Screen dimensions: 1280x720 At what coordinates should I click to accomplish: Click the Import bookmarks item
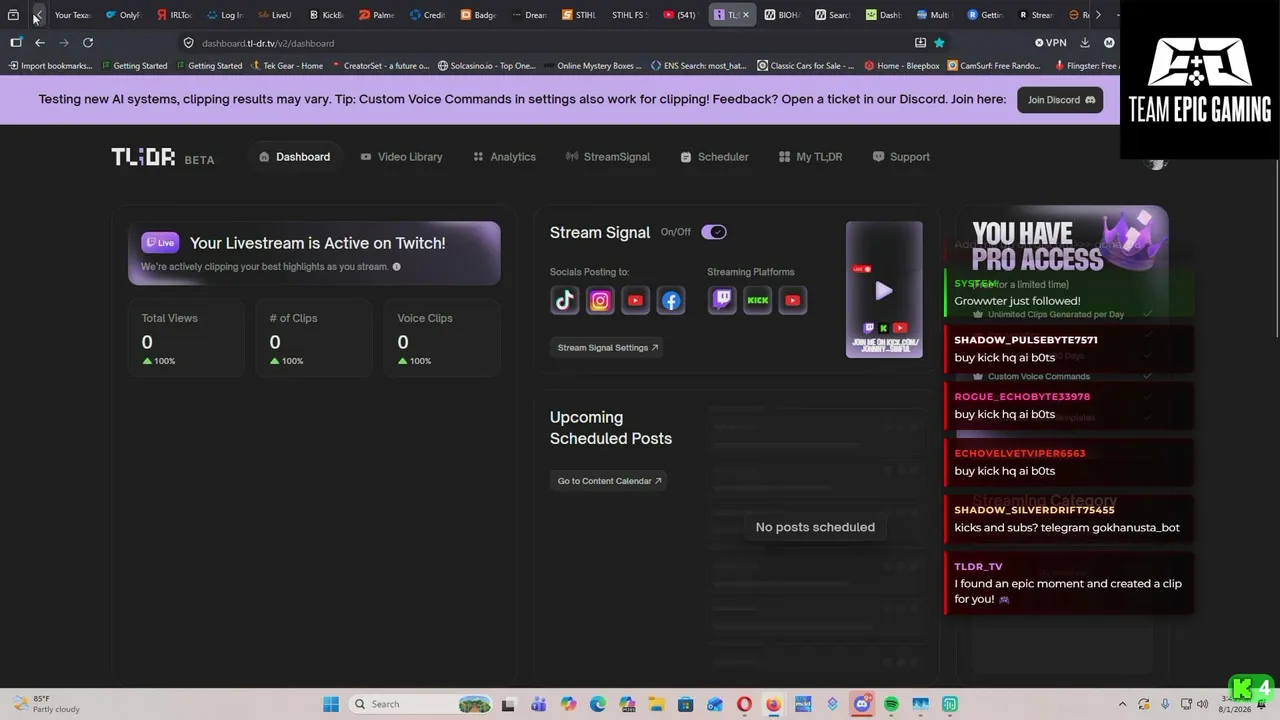(50, 66)
